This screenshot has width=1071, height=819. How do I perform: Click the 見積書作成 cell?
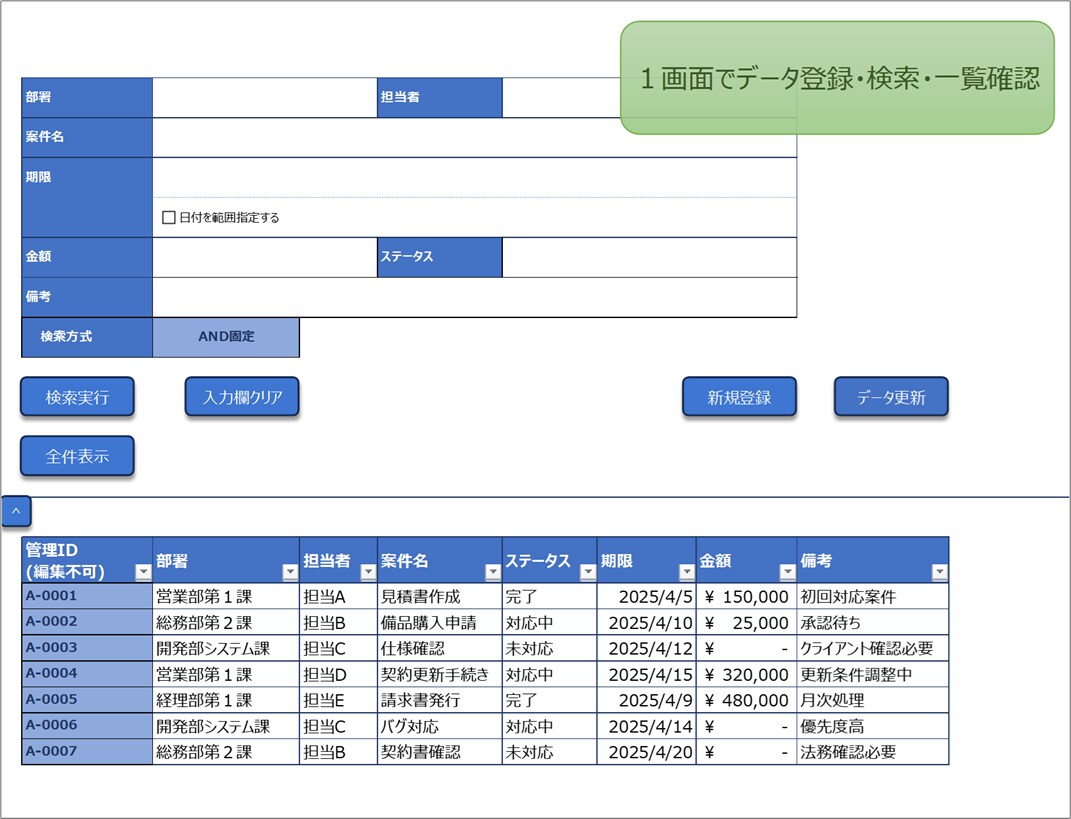[x=440, y=596]
